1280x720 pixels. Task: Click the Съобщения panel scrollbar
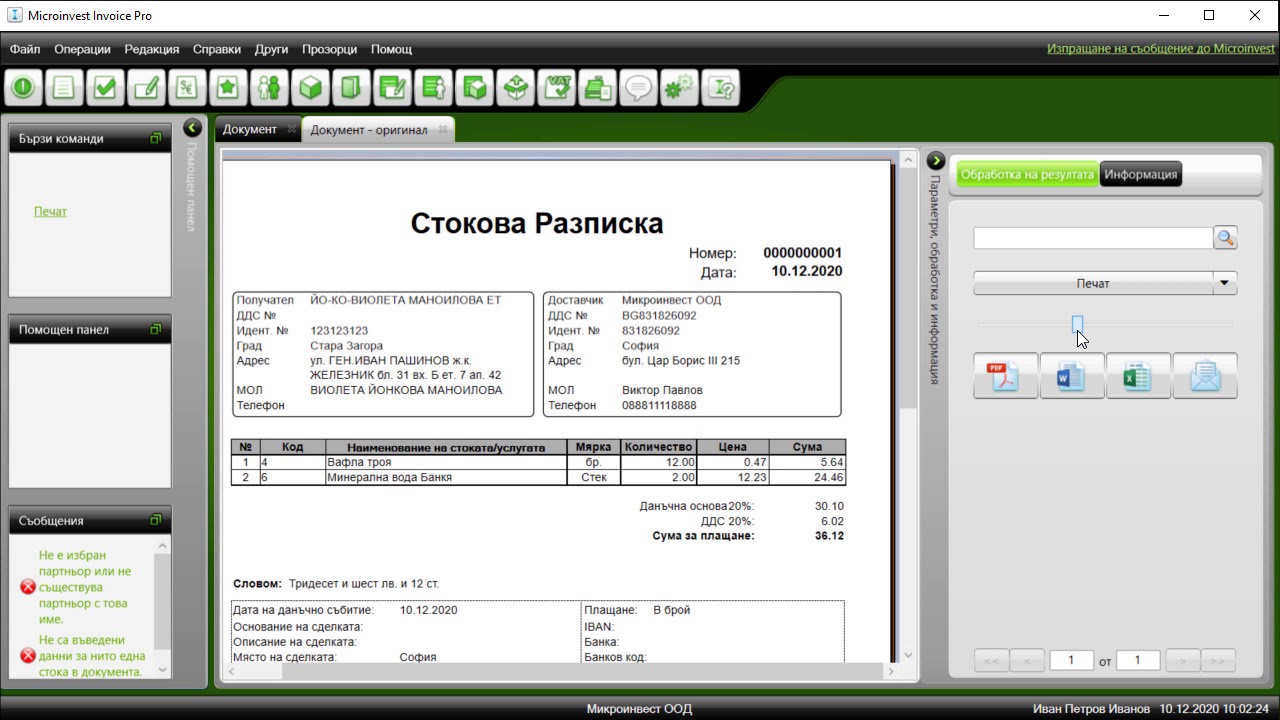162,606
